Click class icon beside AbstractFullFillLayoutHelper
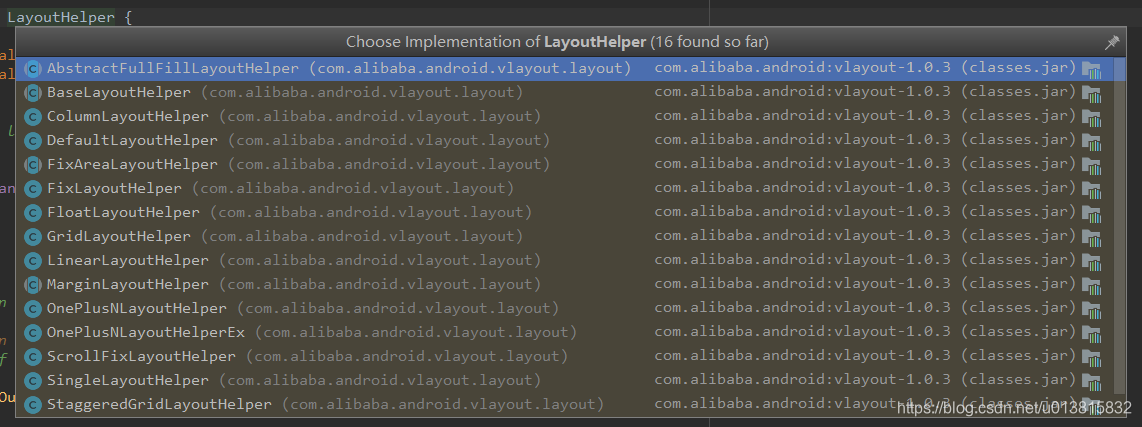This screenshot has height=427, width=1142. tap(32, 69)
